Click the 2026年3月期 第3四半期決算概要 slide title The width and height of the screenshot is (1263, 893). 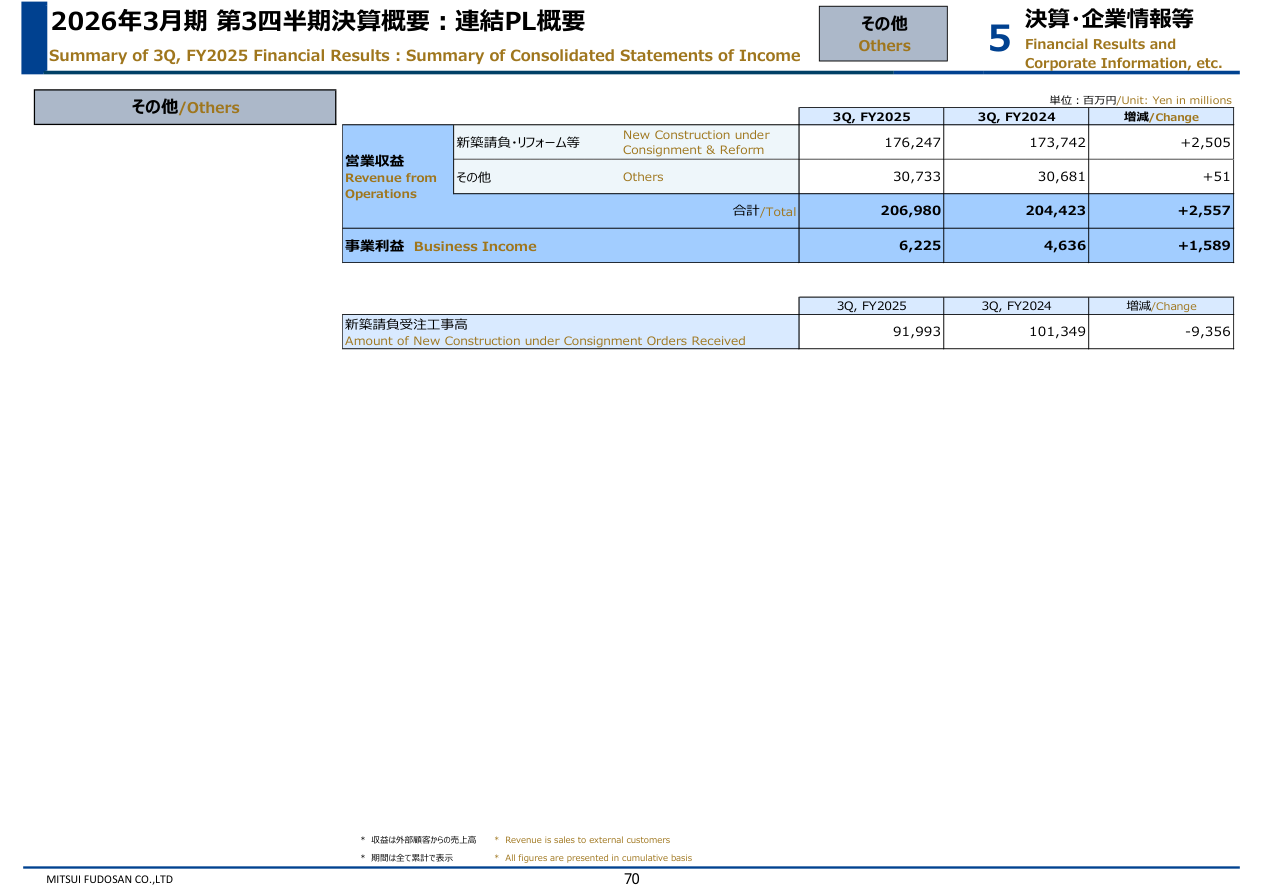[x=317, y=21]
